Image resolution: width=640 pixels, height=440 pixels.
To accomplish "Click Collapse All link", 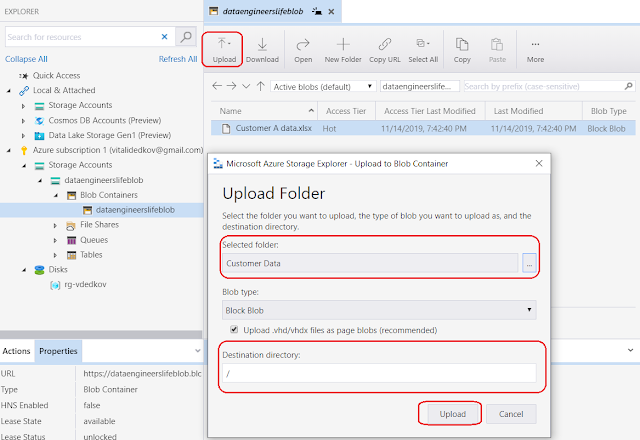I will pyautogui.click(x=26, y=59).
